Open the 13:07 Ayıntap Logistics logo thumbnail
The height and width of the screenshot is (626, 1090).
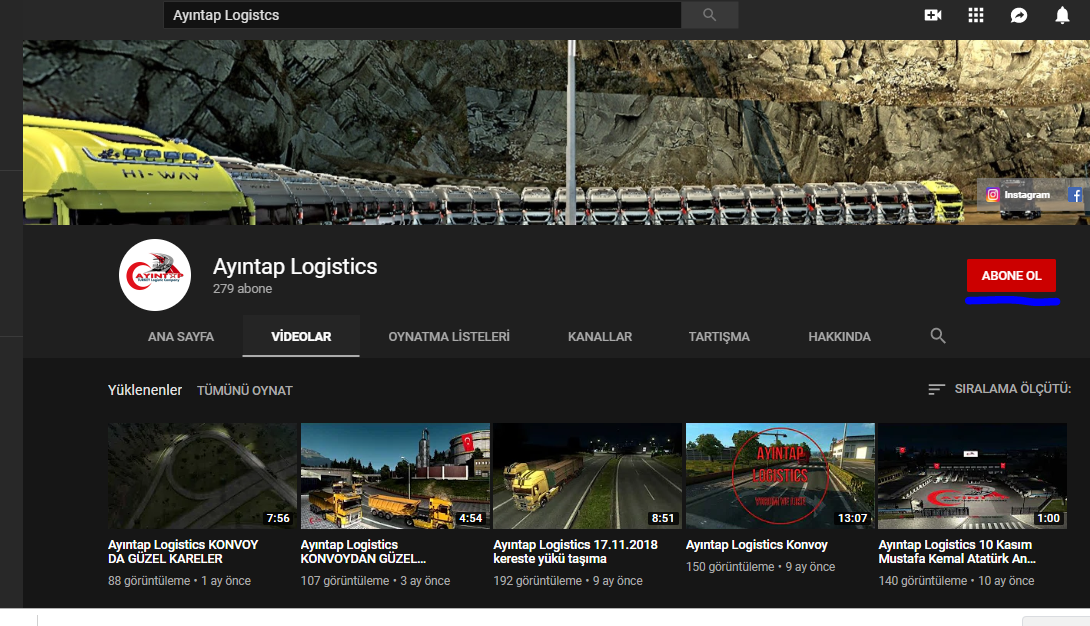(x=780, y=476)
